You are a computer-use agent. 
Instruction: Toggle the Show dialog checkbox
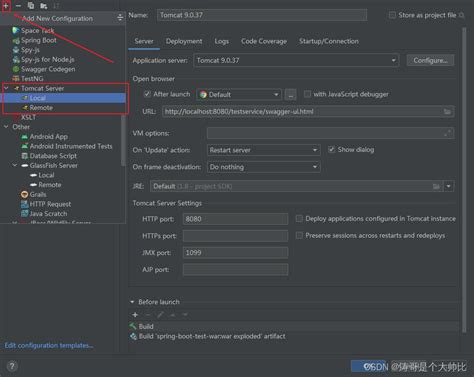pyautogui.click(x=331, y=149)
